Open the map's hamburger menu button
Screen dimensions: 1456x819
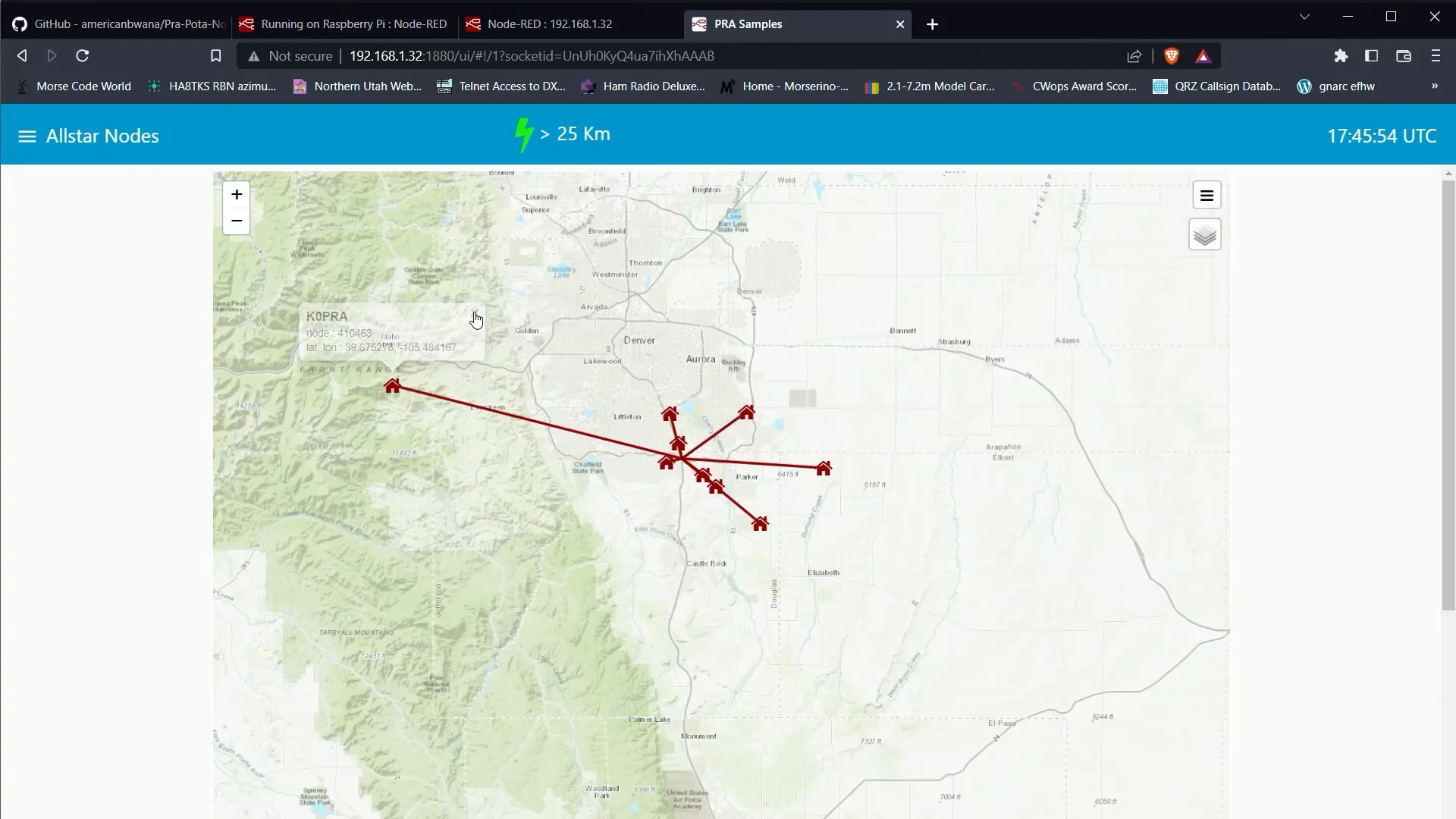[1206, 196]
